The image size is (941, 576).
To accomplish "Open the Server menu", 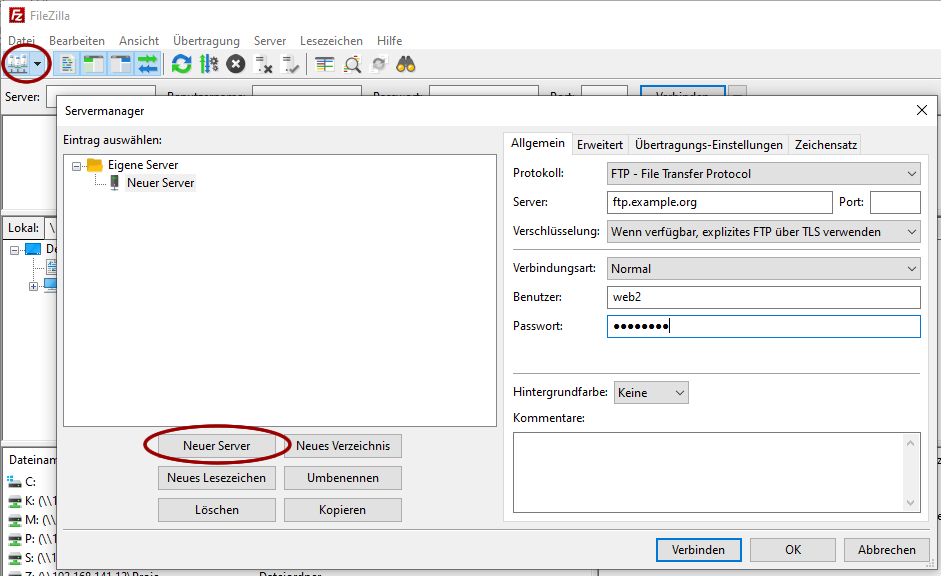I will pos(269,41).
